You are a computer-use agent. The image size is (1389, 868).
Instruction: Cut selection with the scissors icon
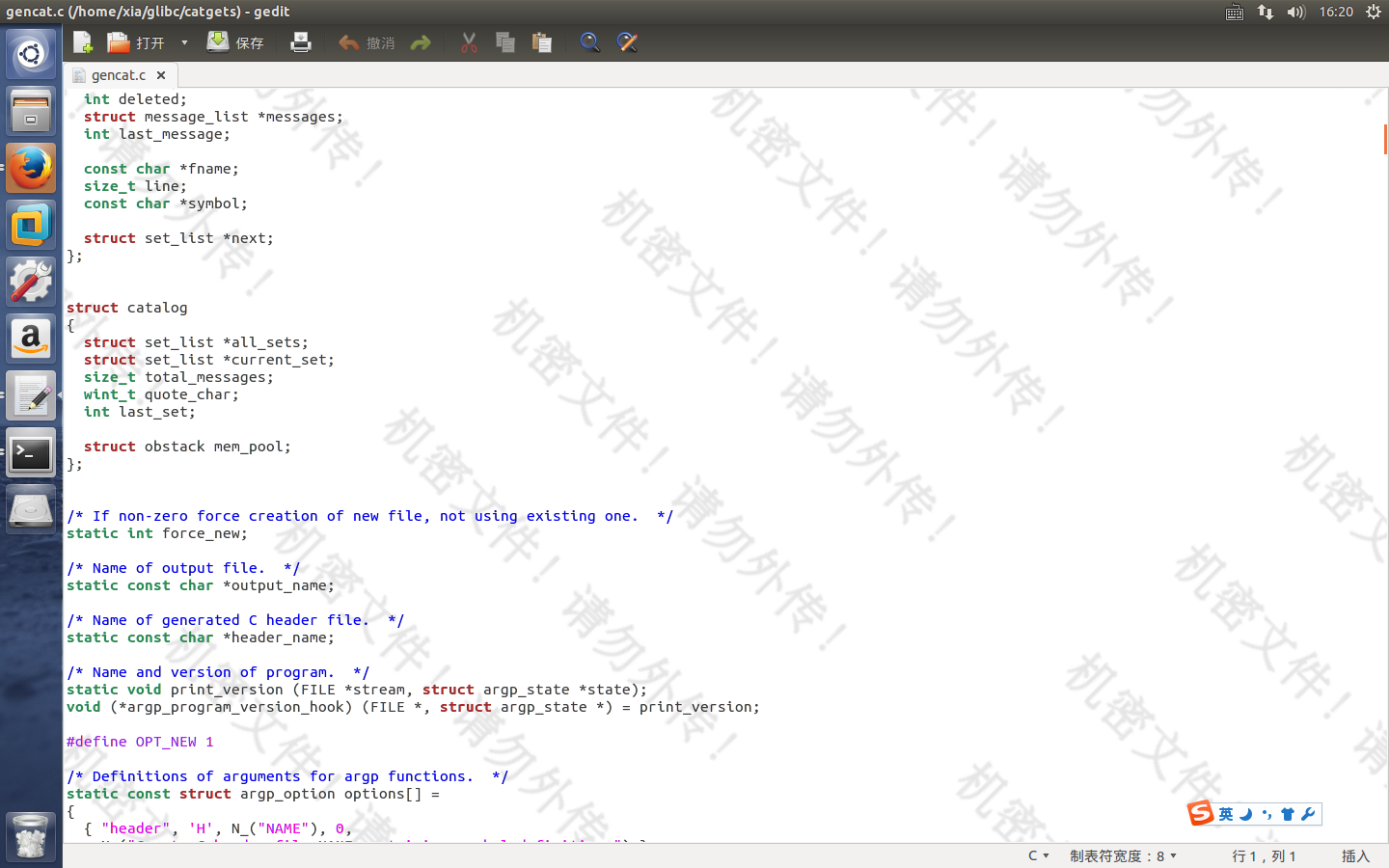coord(469,42)
